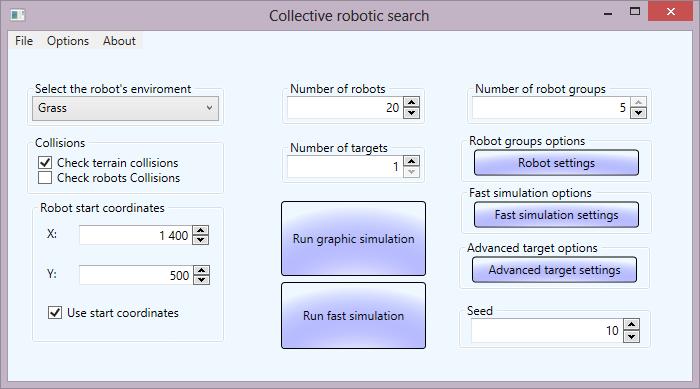
Task: Increase Number of targets with up arrow
Action: point(411,161)
